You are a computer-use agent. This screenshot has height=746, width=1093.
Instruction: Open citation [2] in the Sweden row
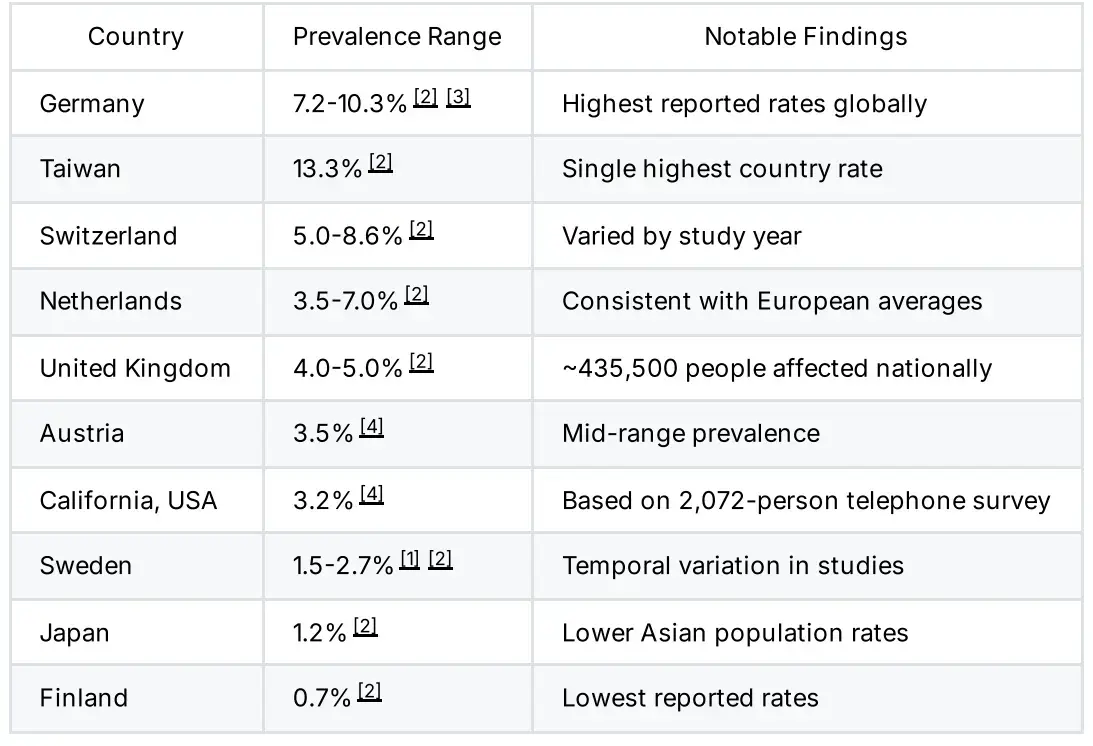pyautogui.click(x=440, y=560)
